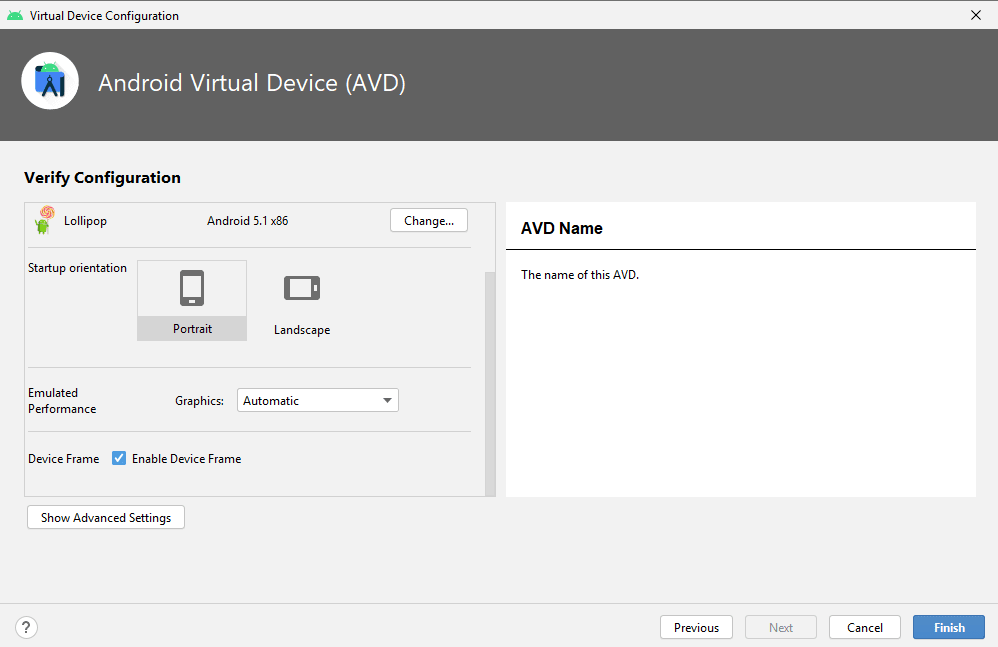Click the configuration panel vertical scrollbar

point(490,384)
